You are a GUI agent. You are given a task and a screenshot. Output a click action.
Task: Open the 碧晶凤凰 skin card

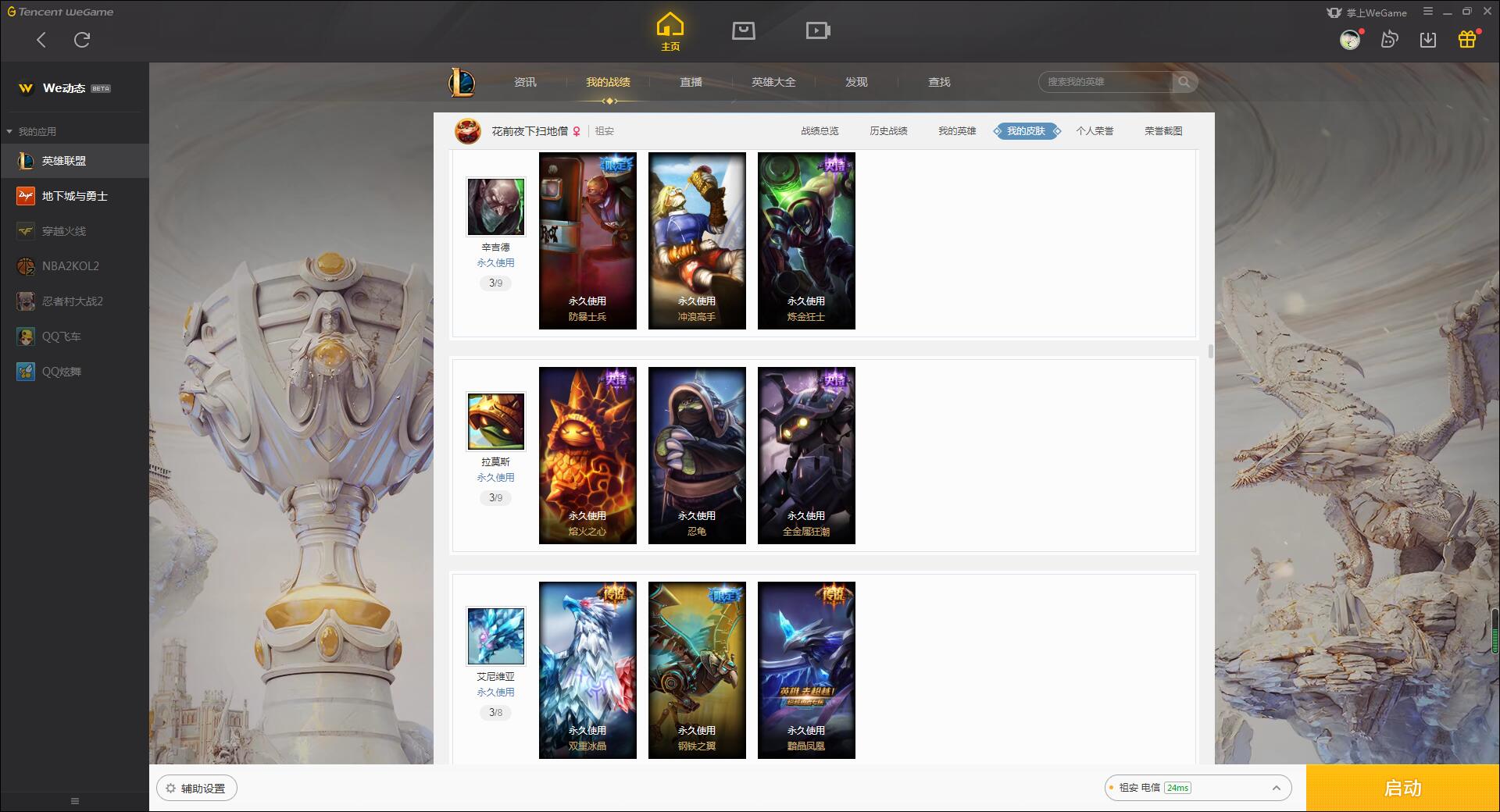(x=806, y=670)
